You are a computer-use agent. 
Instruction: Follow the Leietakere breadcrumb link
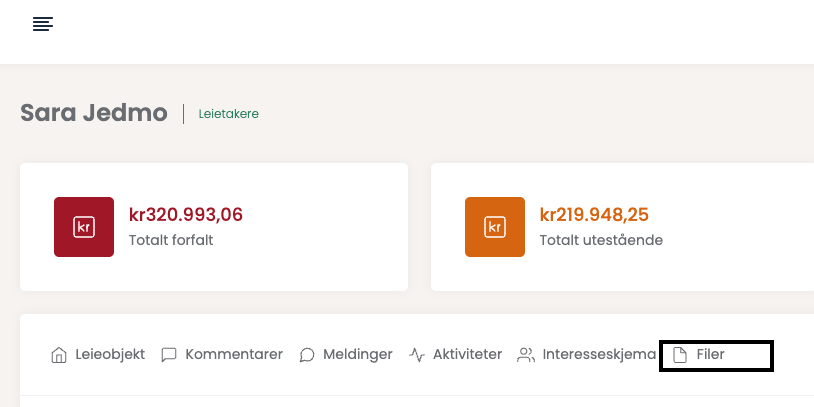click(x=229, y=114)
